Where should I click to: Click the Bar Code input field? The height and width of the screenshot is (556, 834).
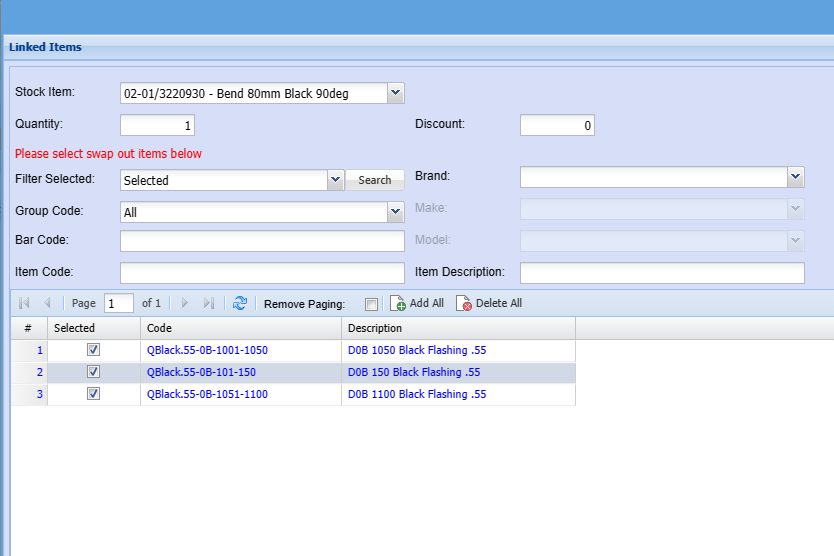click(262, 241)
